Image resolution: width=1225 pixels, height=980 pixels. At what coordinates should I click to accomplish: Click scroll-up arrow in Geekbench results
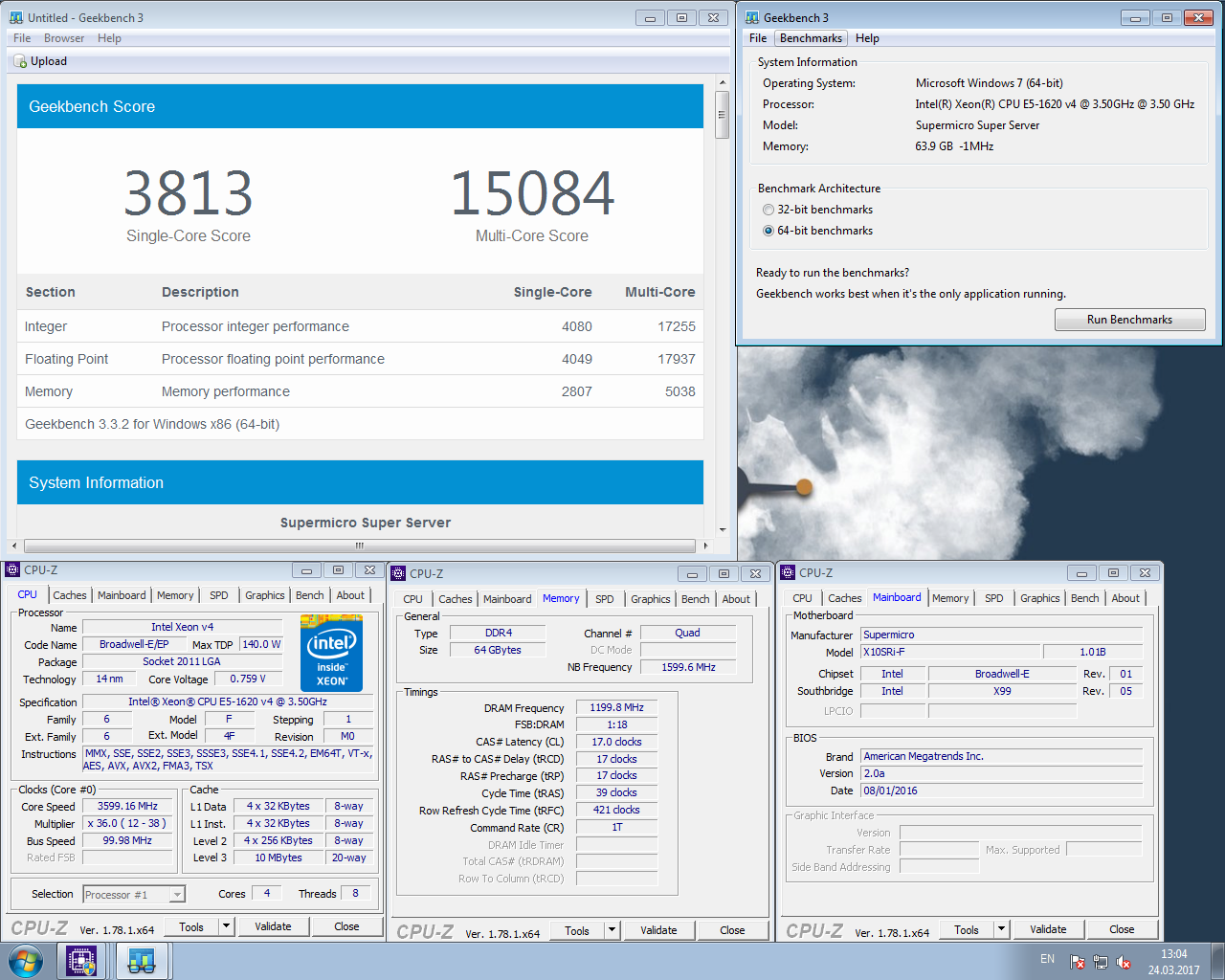pyautogui.click(x=723, y=83)
